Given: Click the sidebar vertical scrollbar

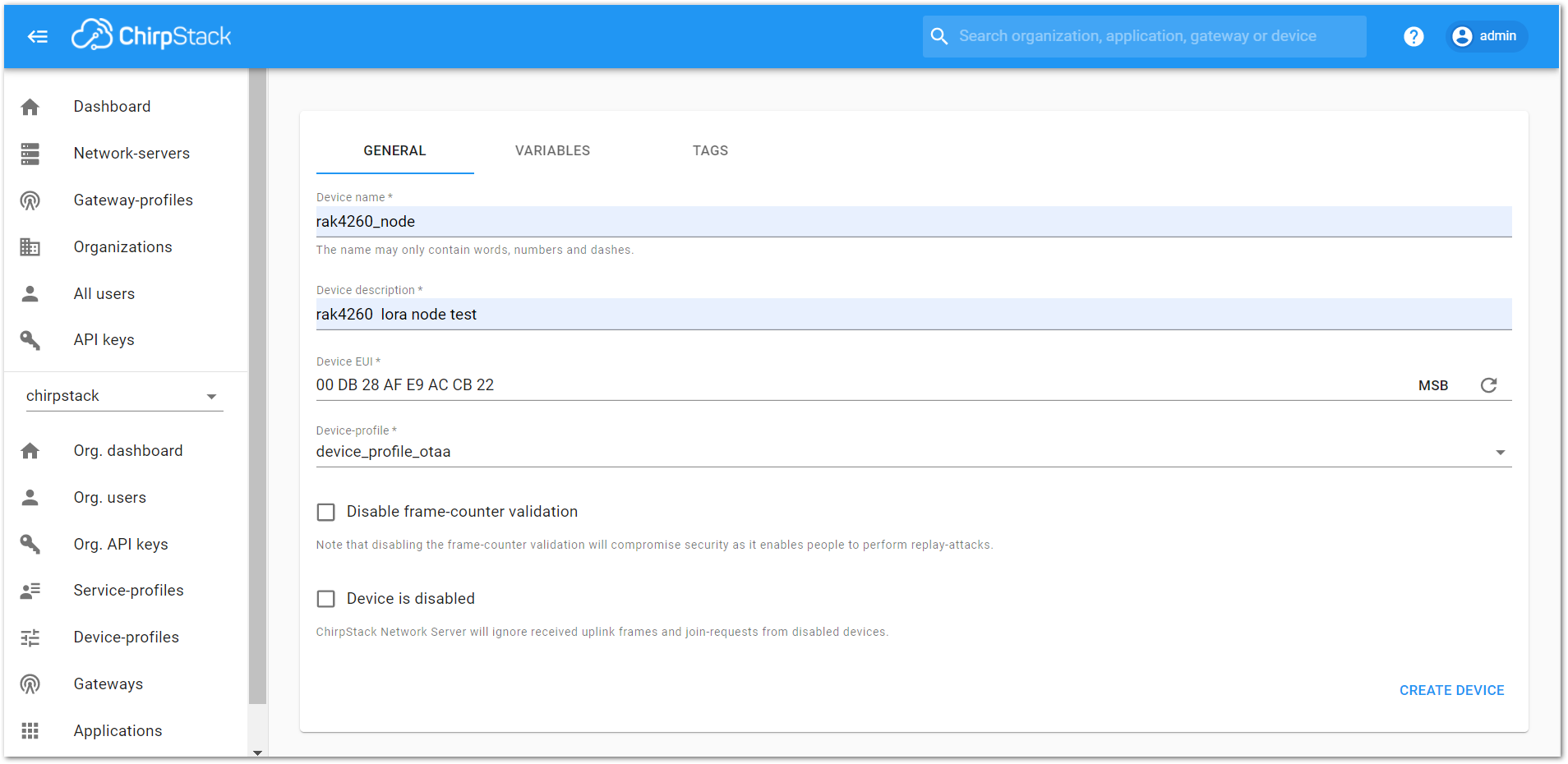Looking at the screenshot, I should click(257, 386).
